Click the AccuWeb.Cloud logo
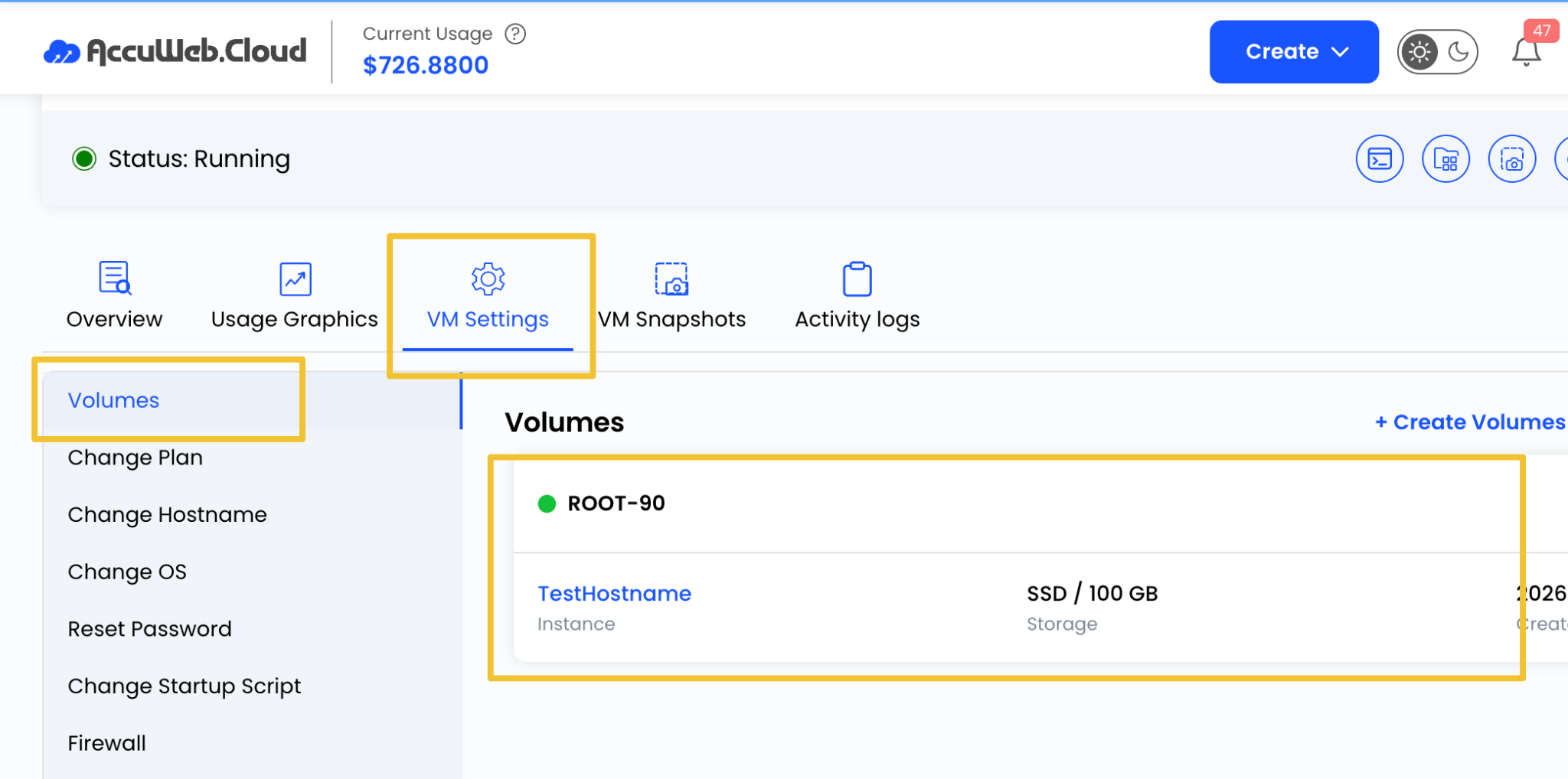1568x779 pixels. [x=175, y=51]
